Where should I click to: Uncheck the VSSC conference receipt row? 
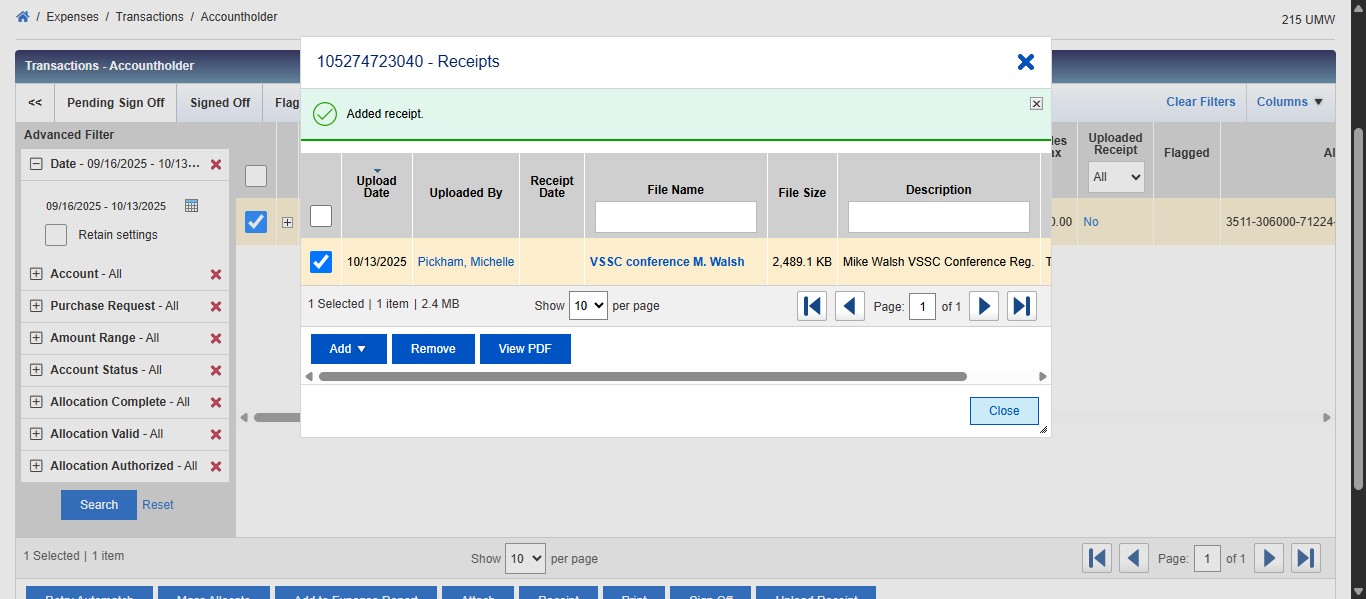tap(321, 262)
